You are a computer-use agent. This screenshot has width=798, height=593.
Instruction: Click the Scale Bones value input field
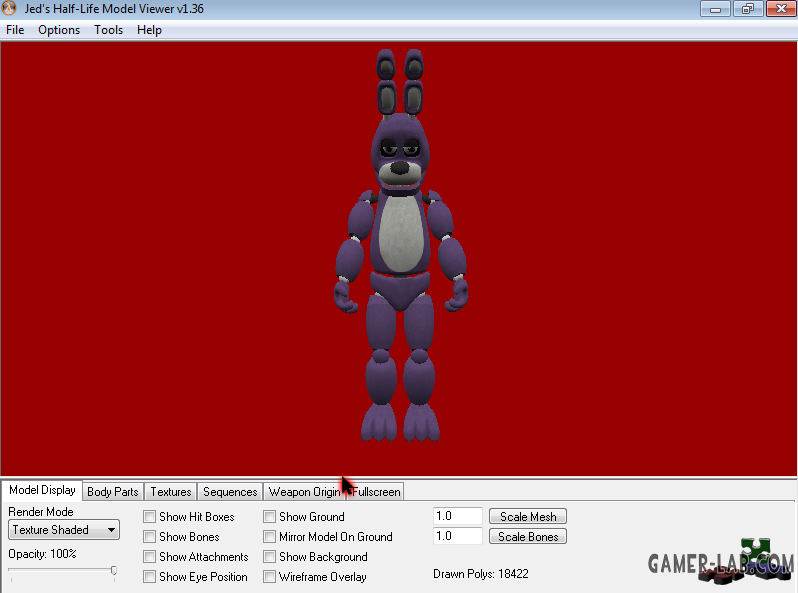tap(458, 536)
